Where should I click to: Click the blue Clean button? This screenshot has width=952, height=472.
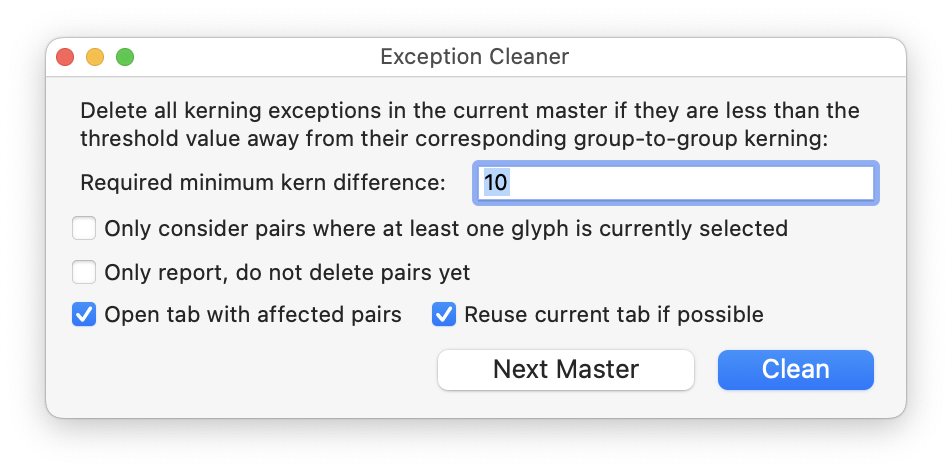(x=795, y=369)
